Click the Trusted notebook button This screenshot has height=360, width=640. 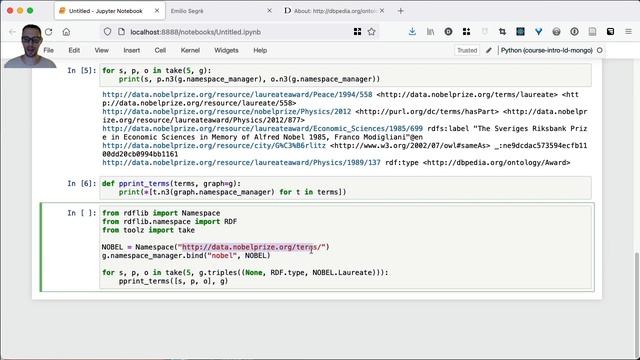point(467,50)
